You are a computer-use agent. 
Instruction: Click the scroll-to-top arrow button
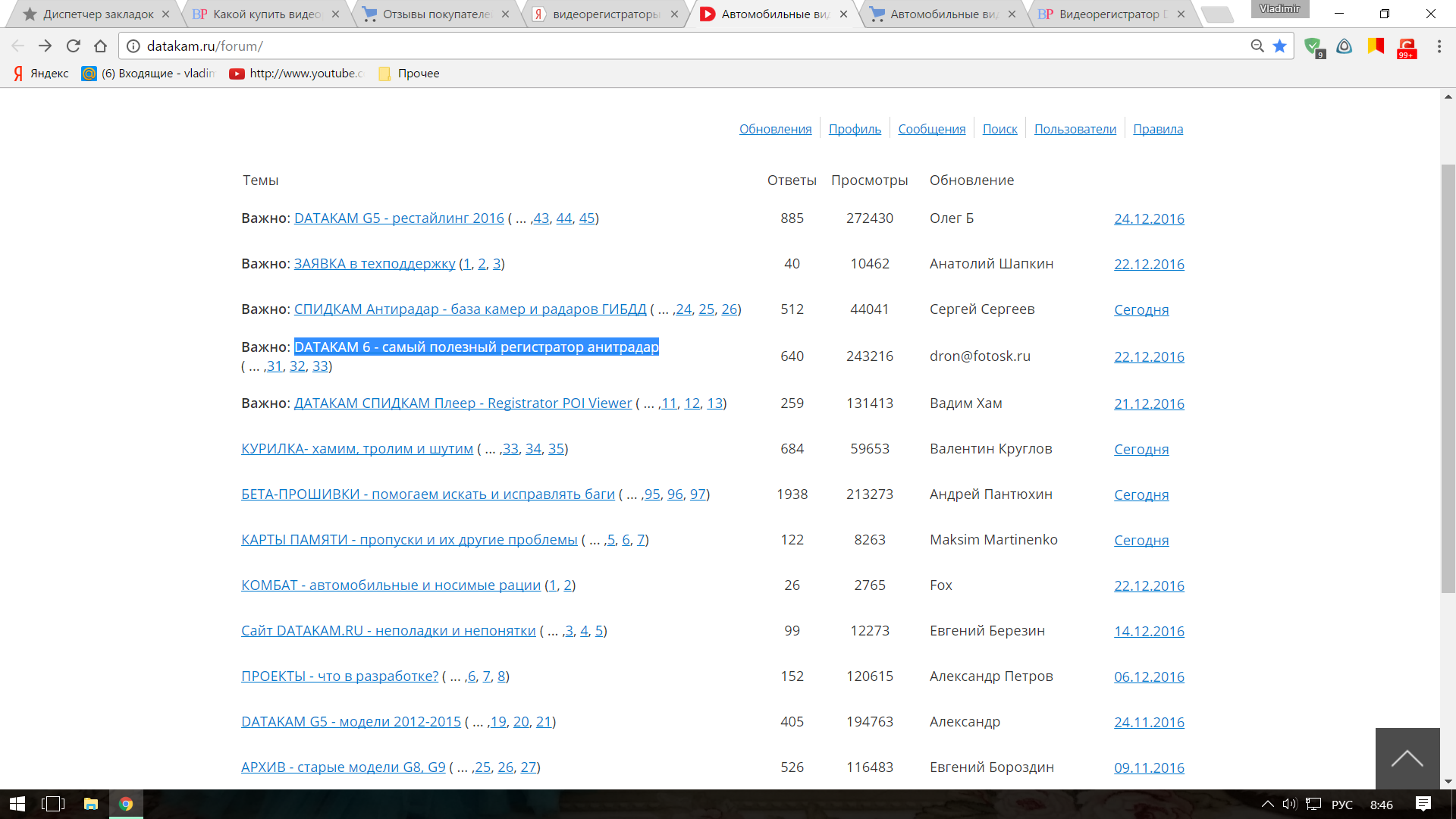1407,758
